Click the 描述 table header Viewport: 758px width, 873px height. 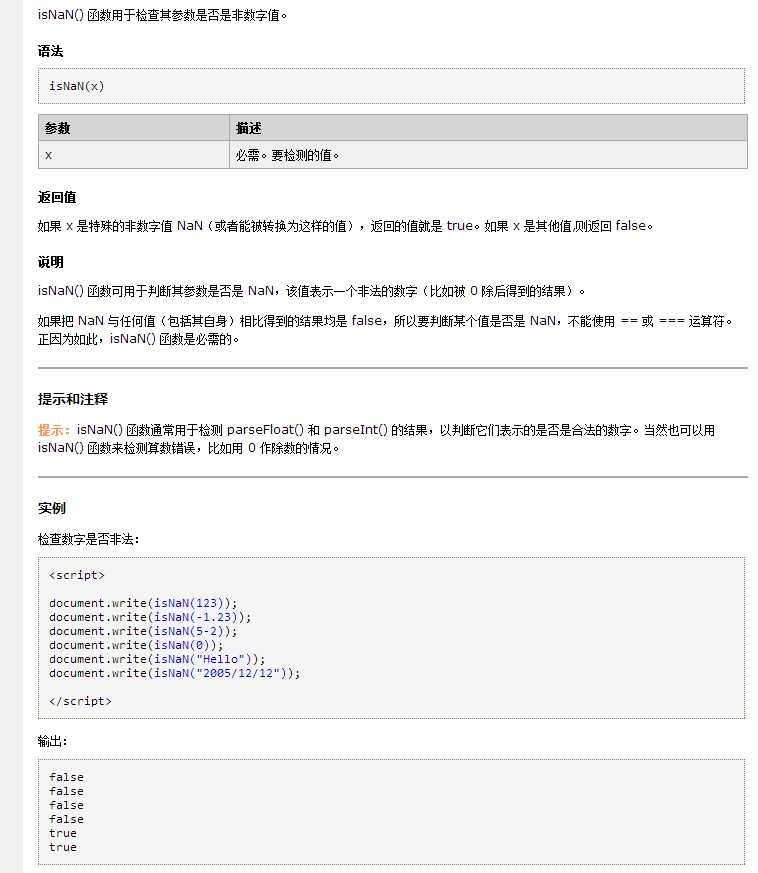click(x=488, y=128)
